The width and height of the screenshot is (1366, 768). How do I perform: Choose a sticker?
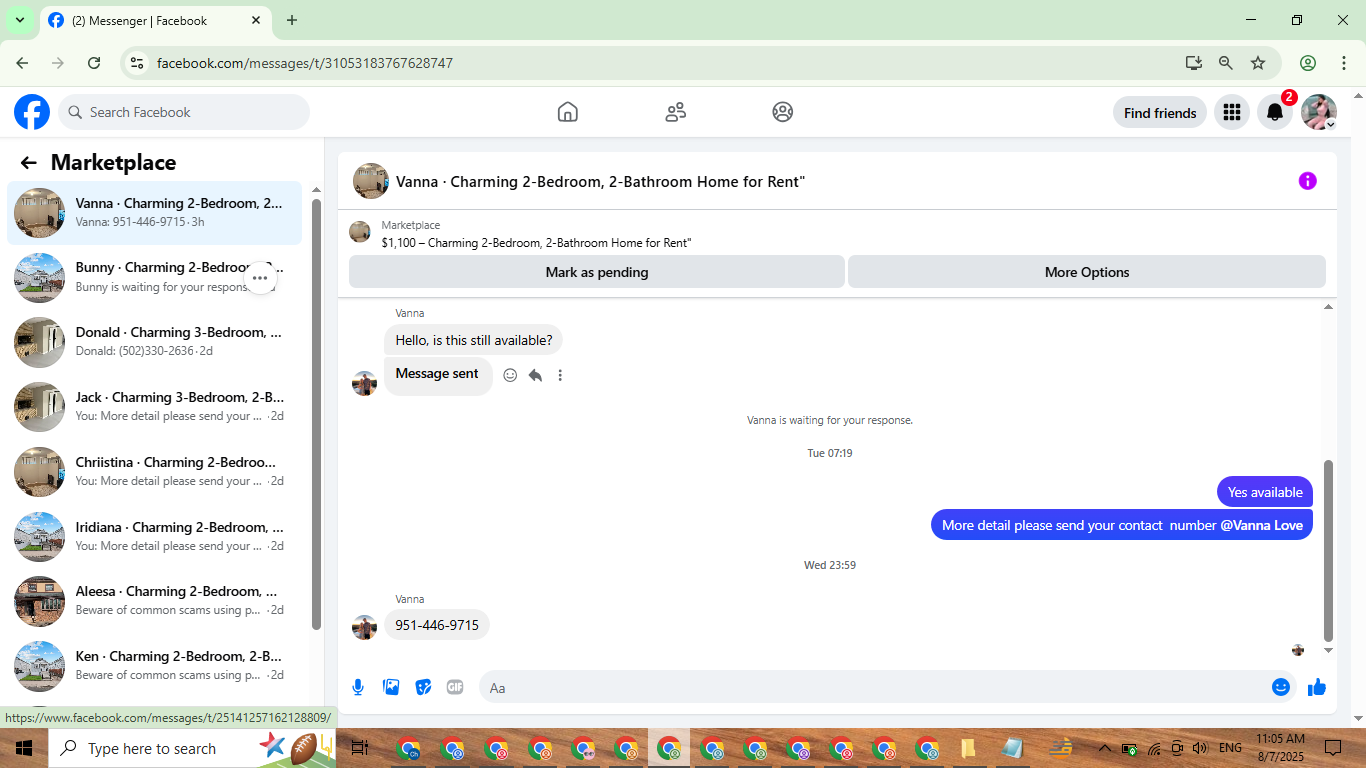(x=423, y=687)
